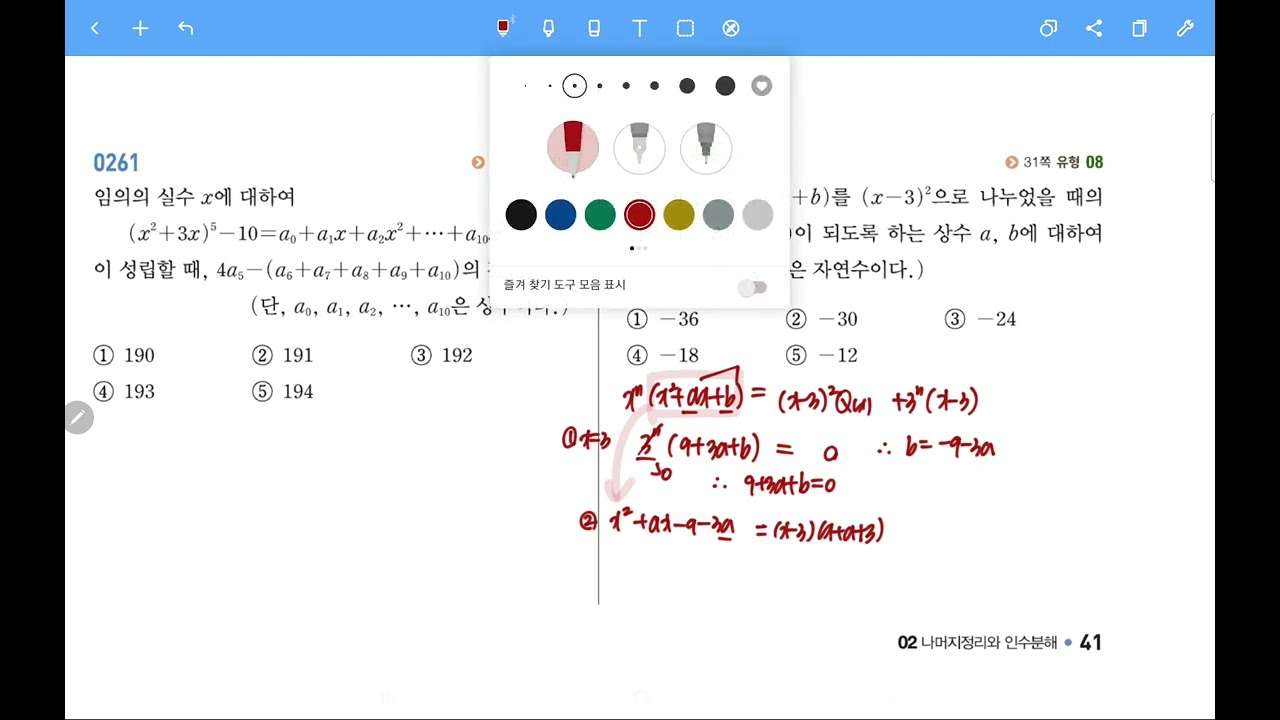The width and height of the screenshot is (1280, 720).
Task: Add pen to favorites with heart icon
Action: (x=762, y=86)
